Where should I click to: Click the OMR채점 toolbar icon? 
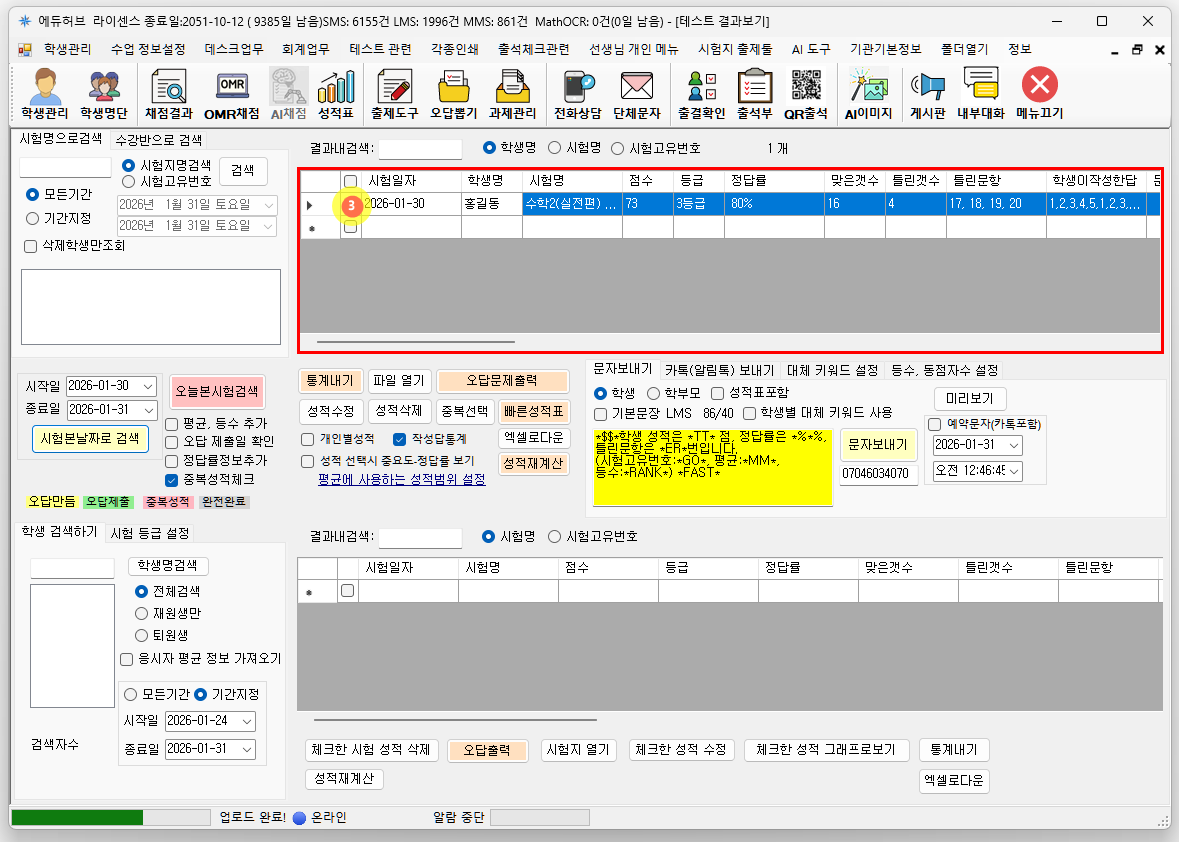(x=231, y=95)
